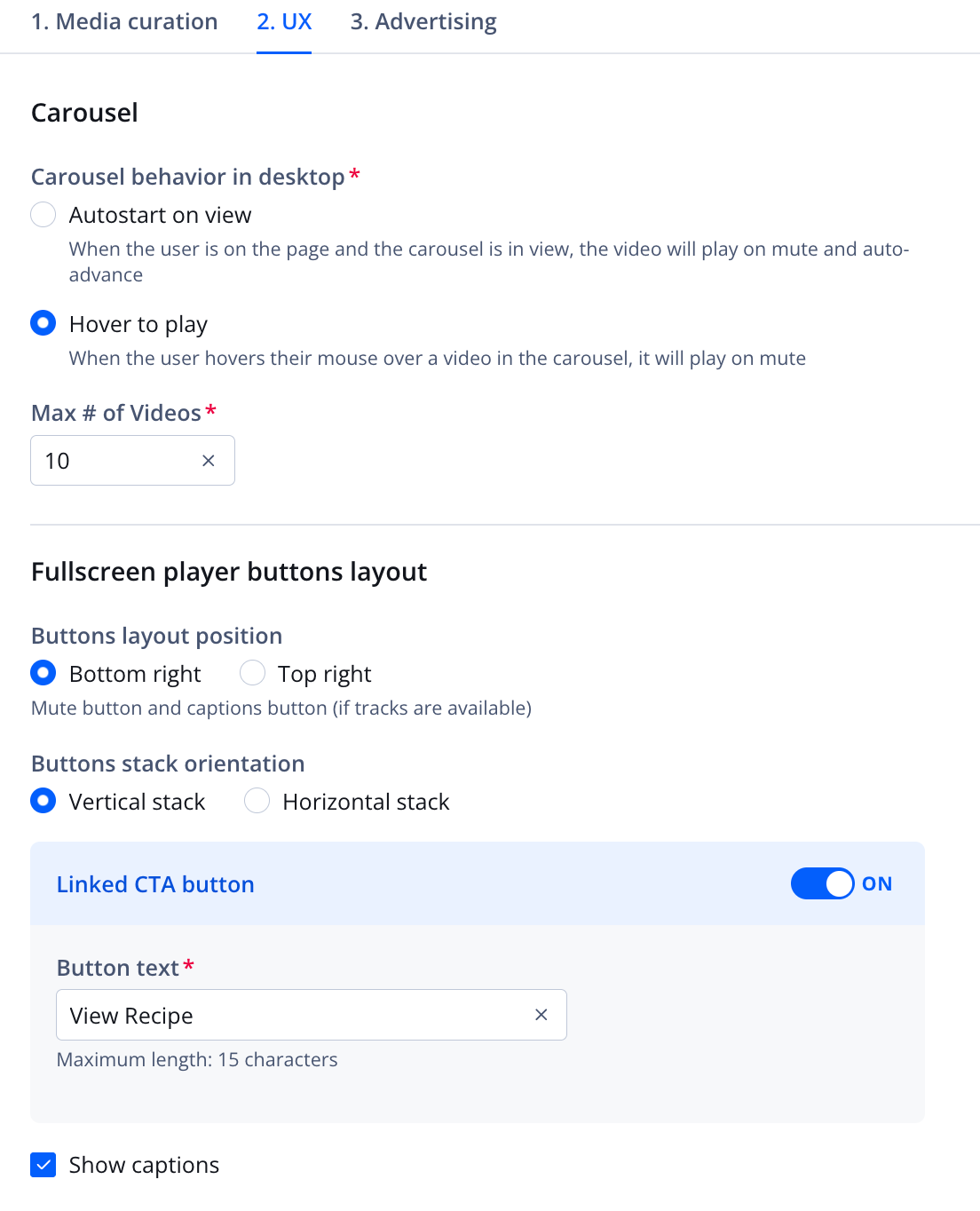This screenshot has height=1211, width=980.
Task: Focus the View Recipe button text field
Action: tap(266, 1014)
